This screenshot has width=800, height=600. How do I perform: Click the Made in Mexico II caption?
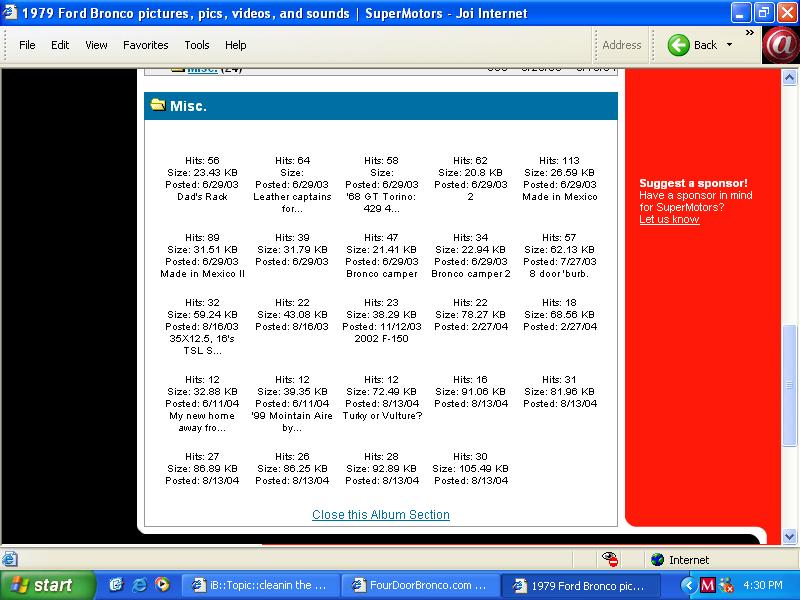[x=202, y=274]
